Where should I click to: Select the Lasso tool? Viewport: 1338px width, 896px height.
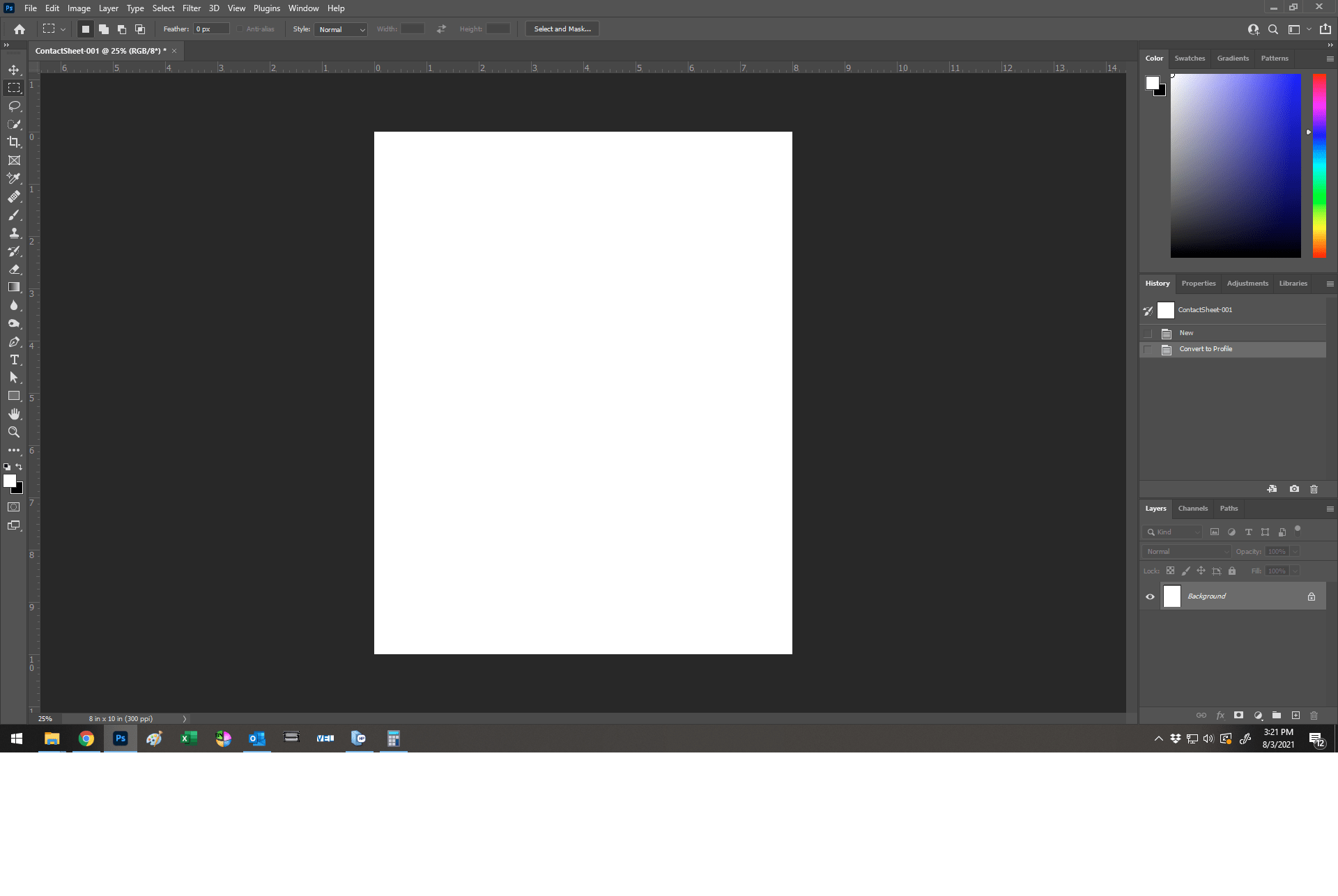click(14, 106)
